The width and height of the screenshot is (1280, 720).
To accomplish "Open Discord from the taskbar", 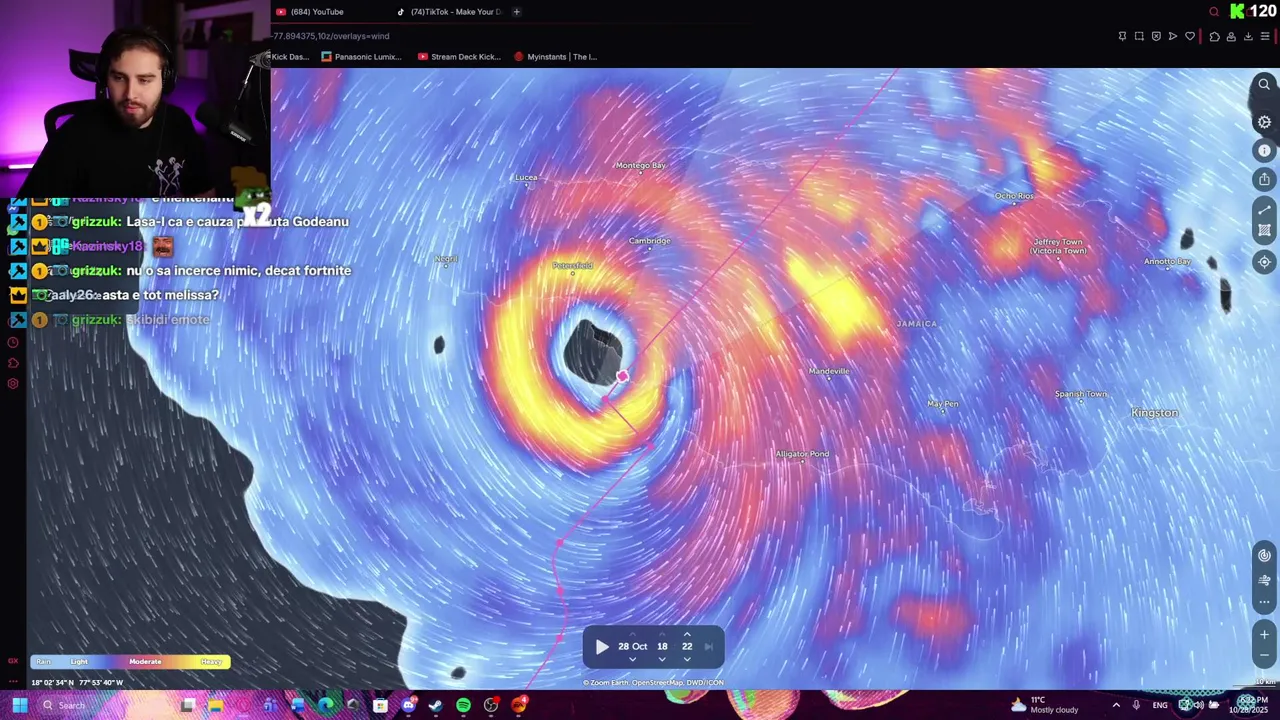I will (x=408, y=706).
